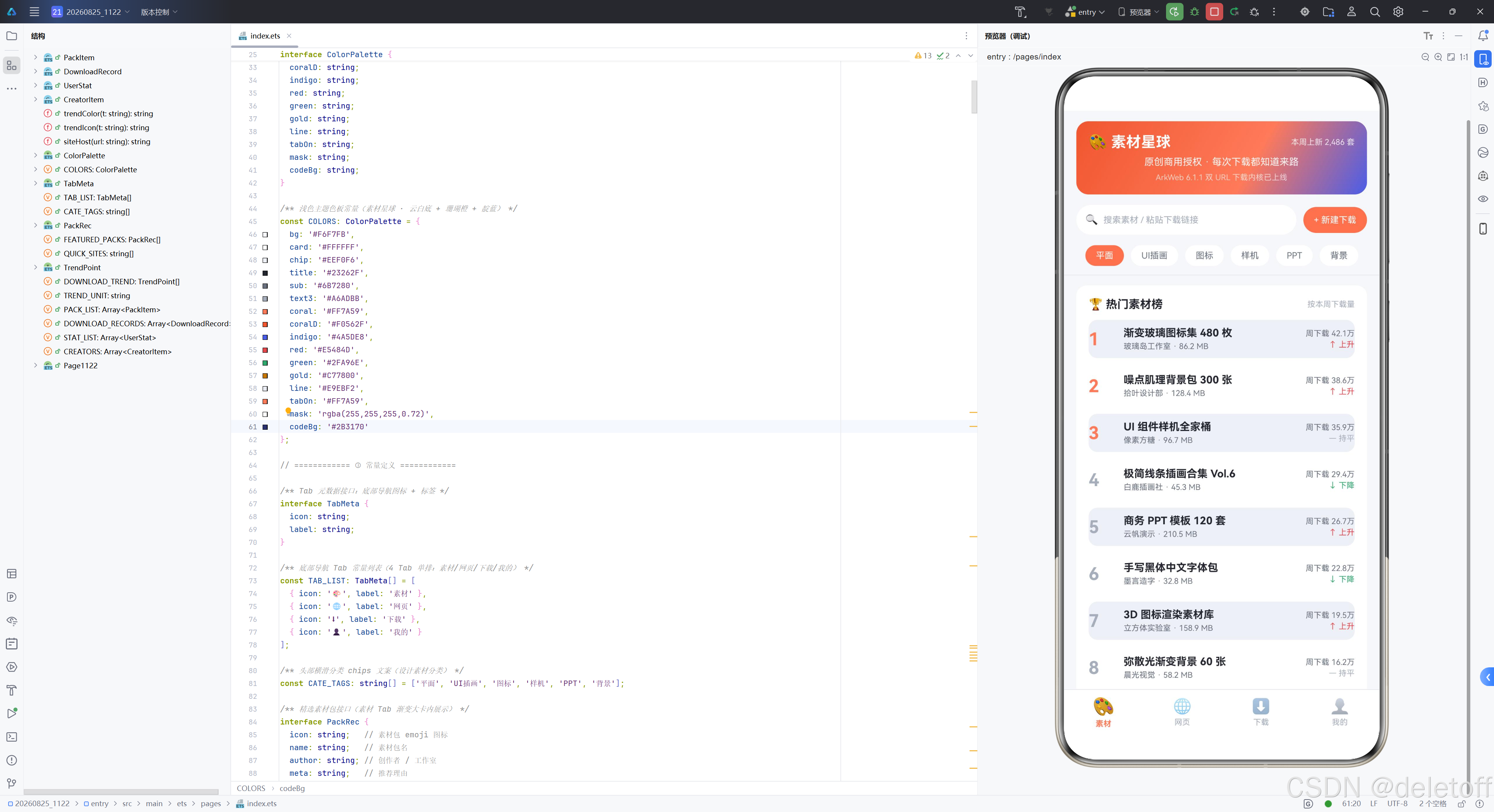Click the search field 搜索素材 / 粘贴下载链接

(x=1186, y=220)
